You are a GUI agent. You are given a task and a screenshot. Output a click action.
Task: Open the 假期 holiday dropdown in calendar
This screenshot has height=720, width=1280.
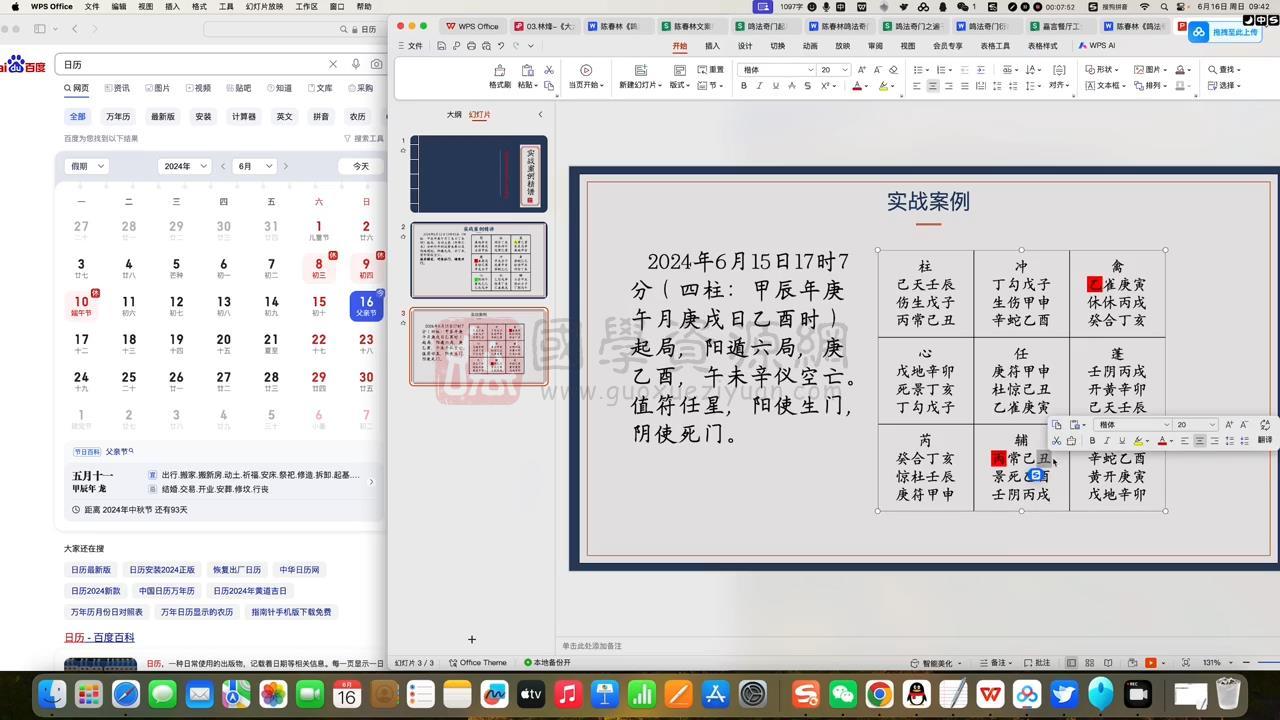pos(86,166)
